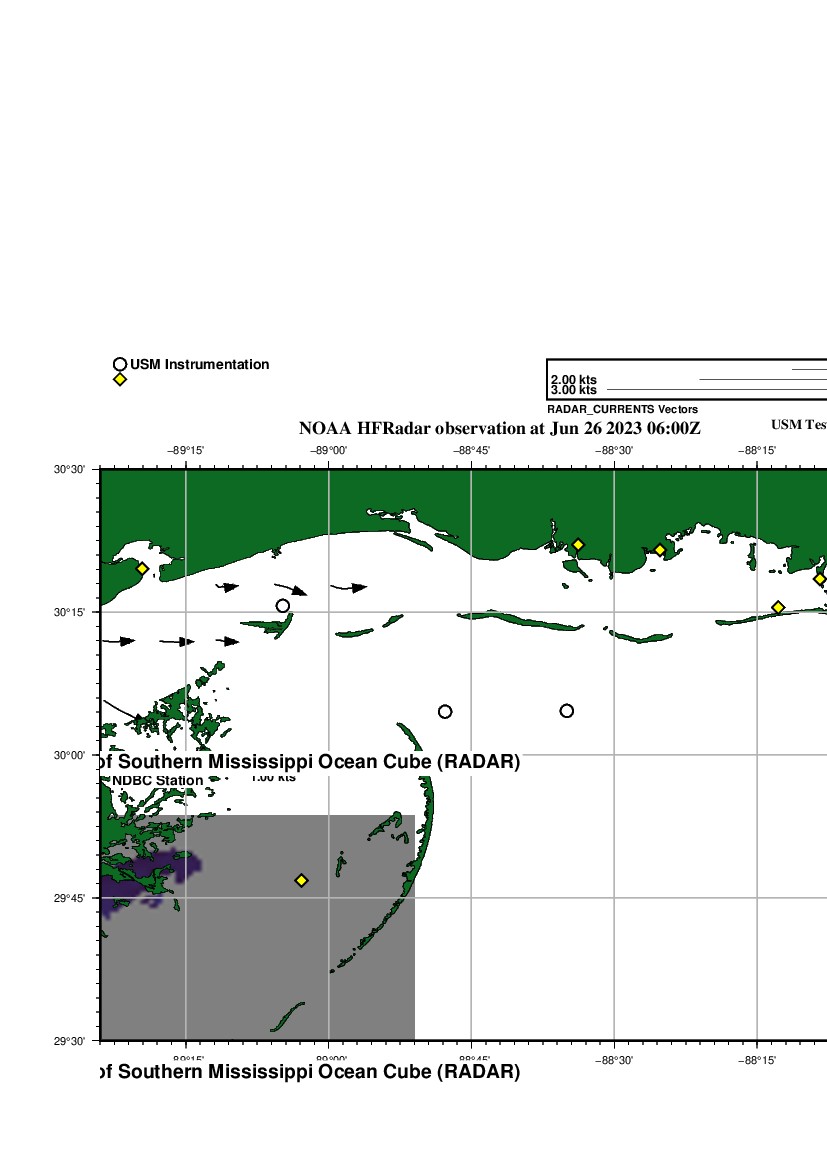
Task: Select the yellow diamond on the eastern barrier island
Action: pyautogui.click(x=778, y=607)
